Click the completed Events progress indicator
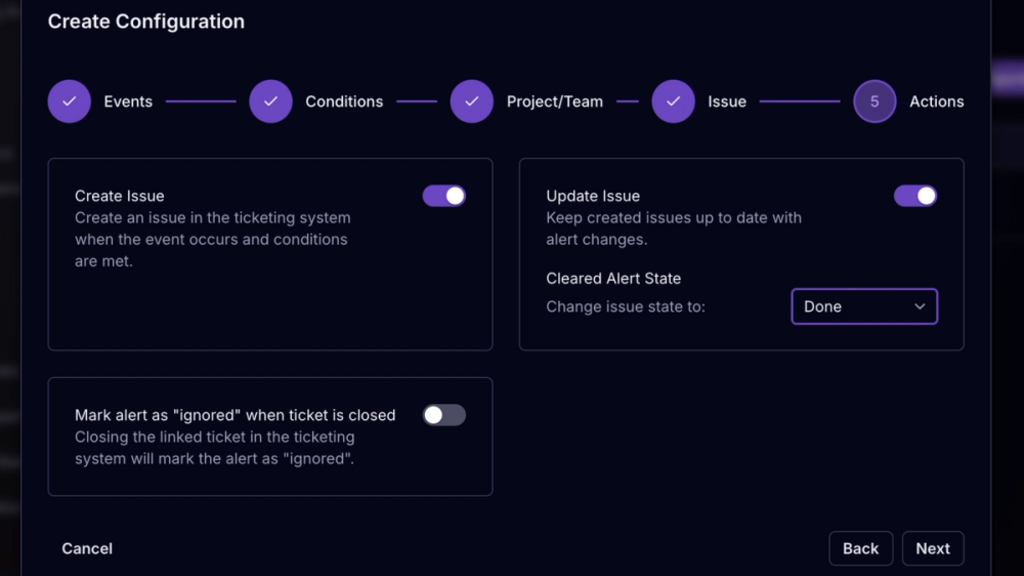Viewport: 1024px width, 576px height. [x=69, y=101]
